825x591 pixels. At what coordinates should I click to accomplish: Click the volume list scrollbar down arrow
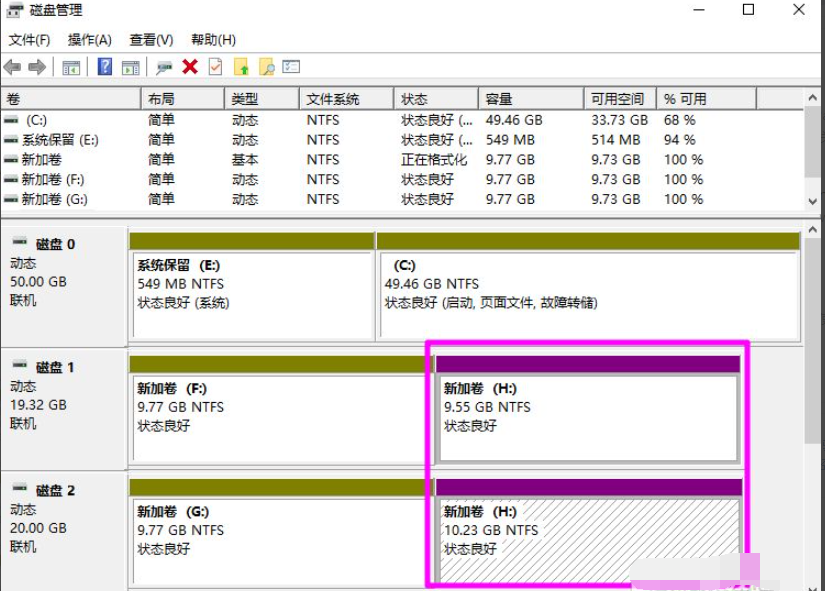click(812, 200)
